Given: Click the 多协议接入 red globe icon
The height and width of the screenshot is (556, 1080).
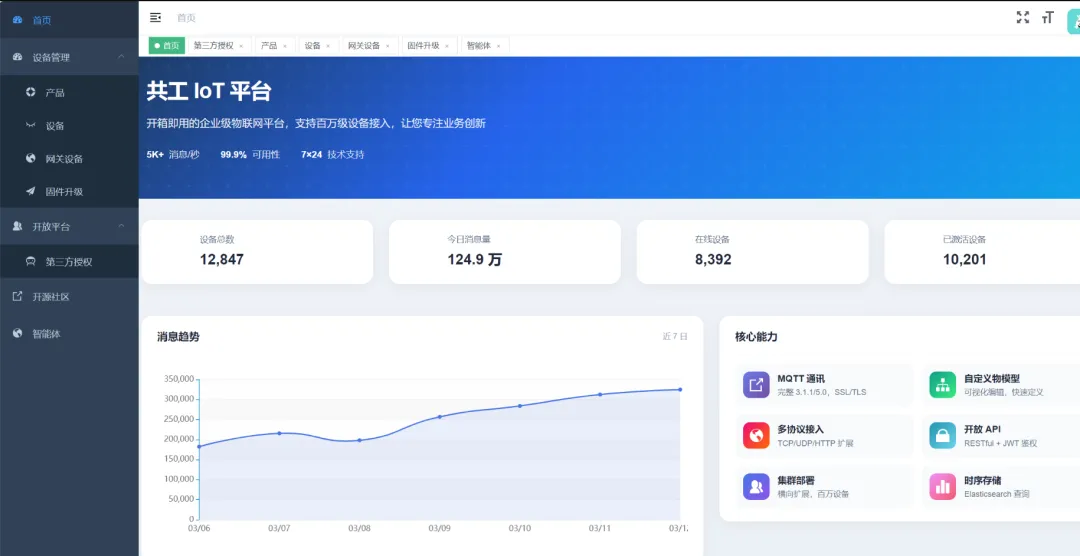Looking at the screenshot, I should click(756, 435).
